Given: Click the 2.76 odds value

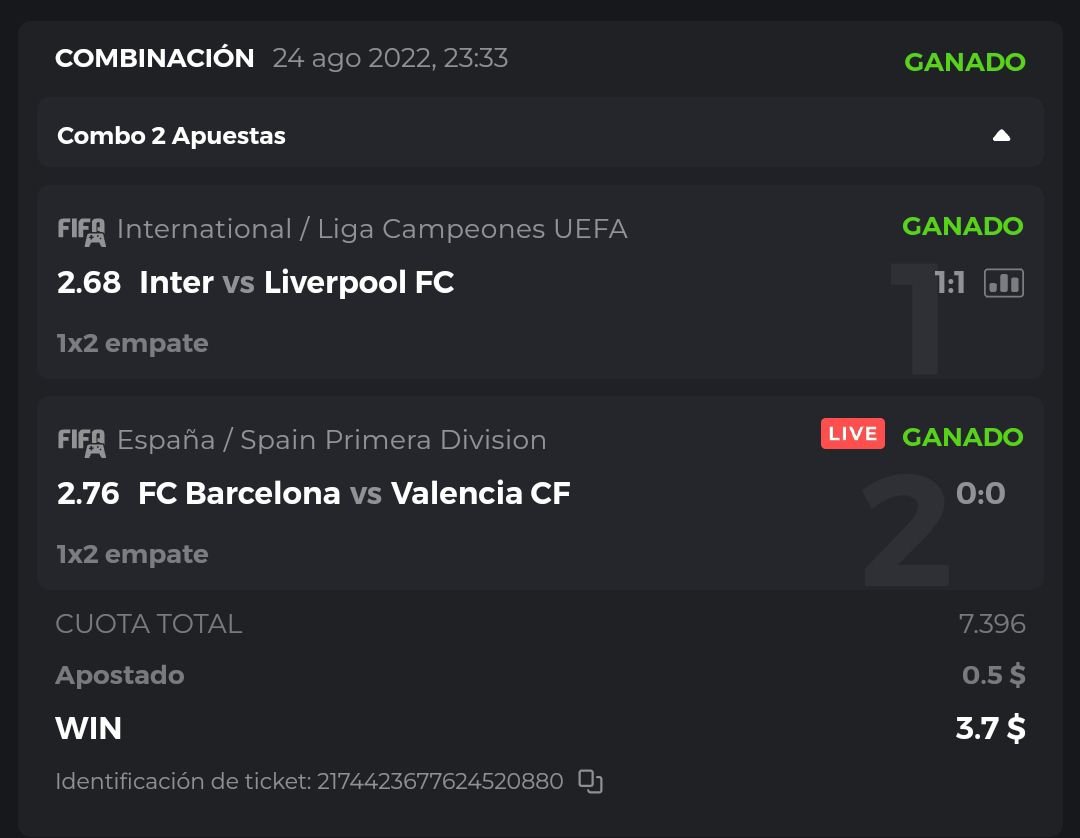Looking at the screenshot, I should (x=88, y=493).
